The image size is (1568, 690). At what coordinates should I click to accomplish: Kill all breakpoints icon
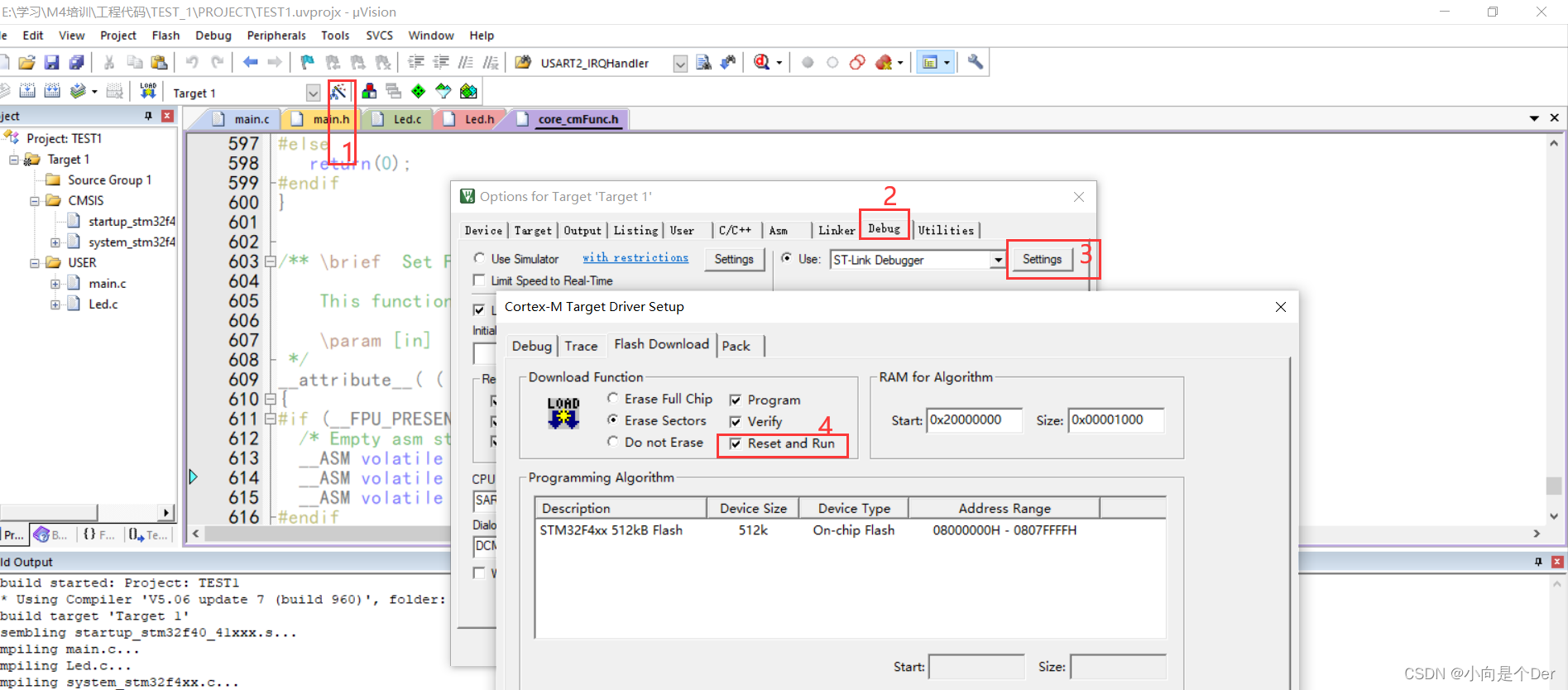[x=884, y=63]
